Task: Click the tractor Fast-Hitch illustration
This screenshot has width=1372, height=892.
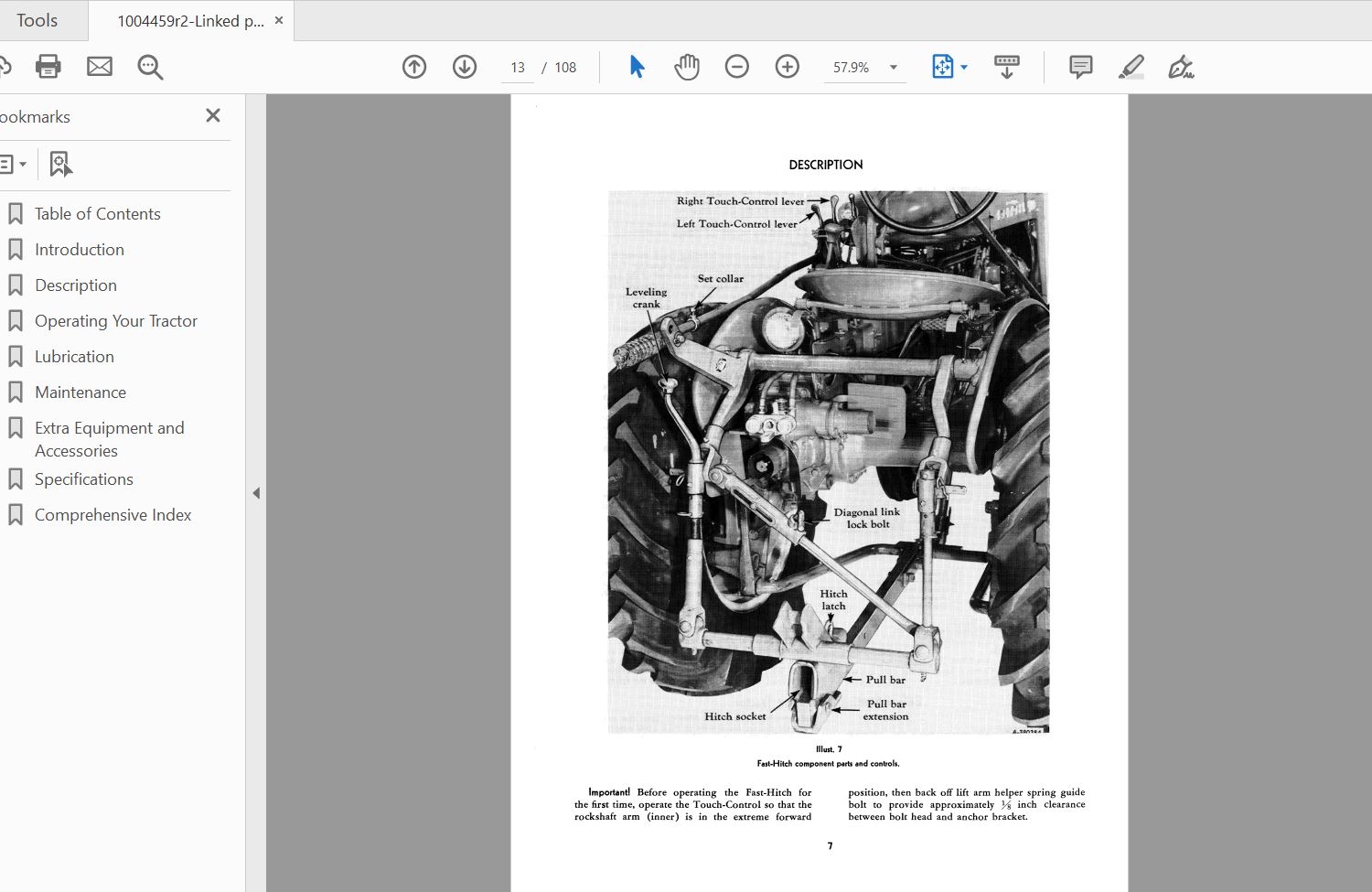Action: point(829,462)
